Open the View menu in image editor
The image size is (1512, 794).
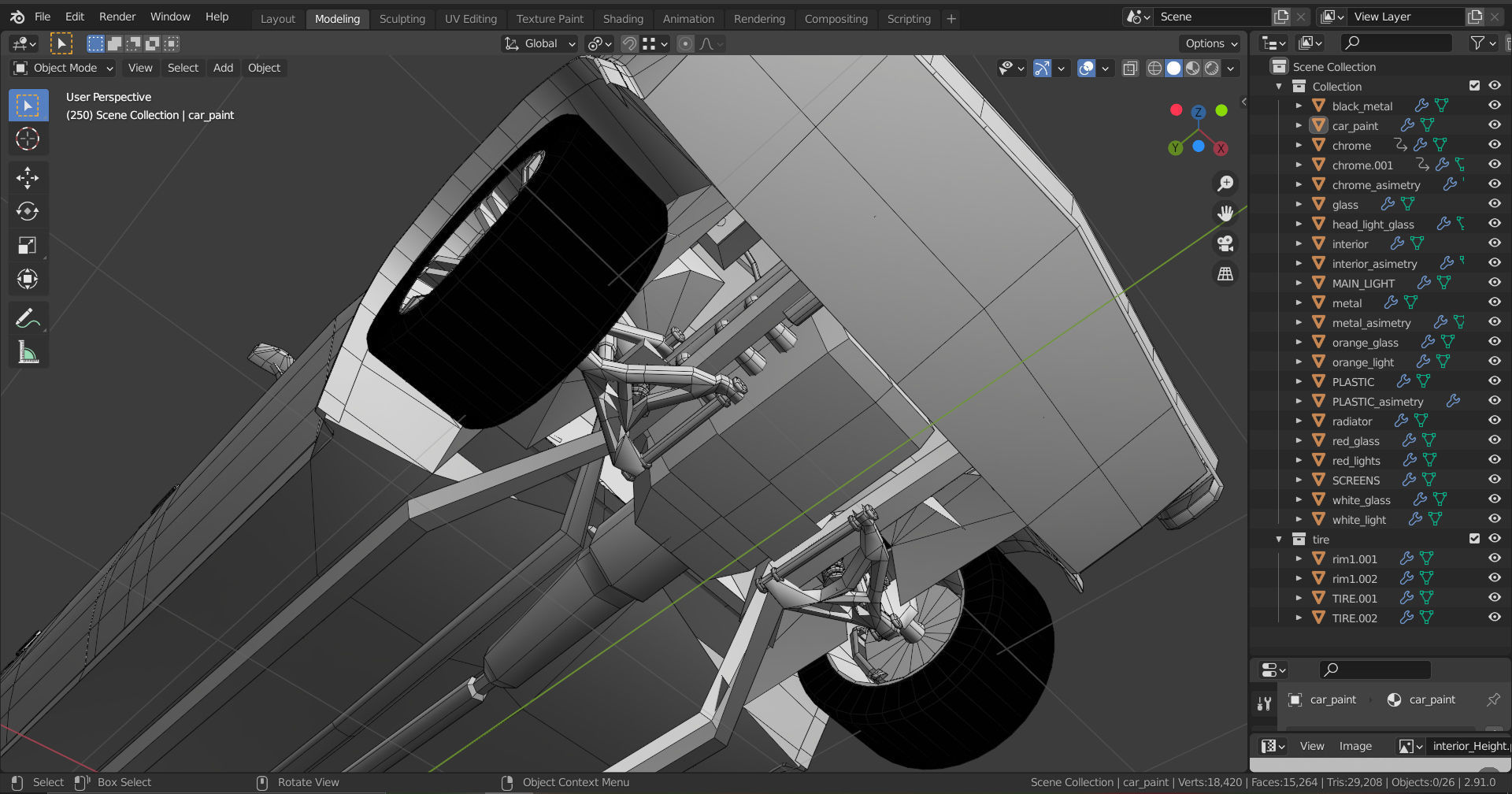click(1312, 746)
